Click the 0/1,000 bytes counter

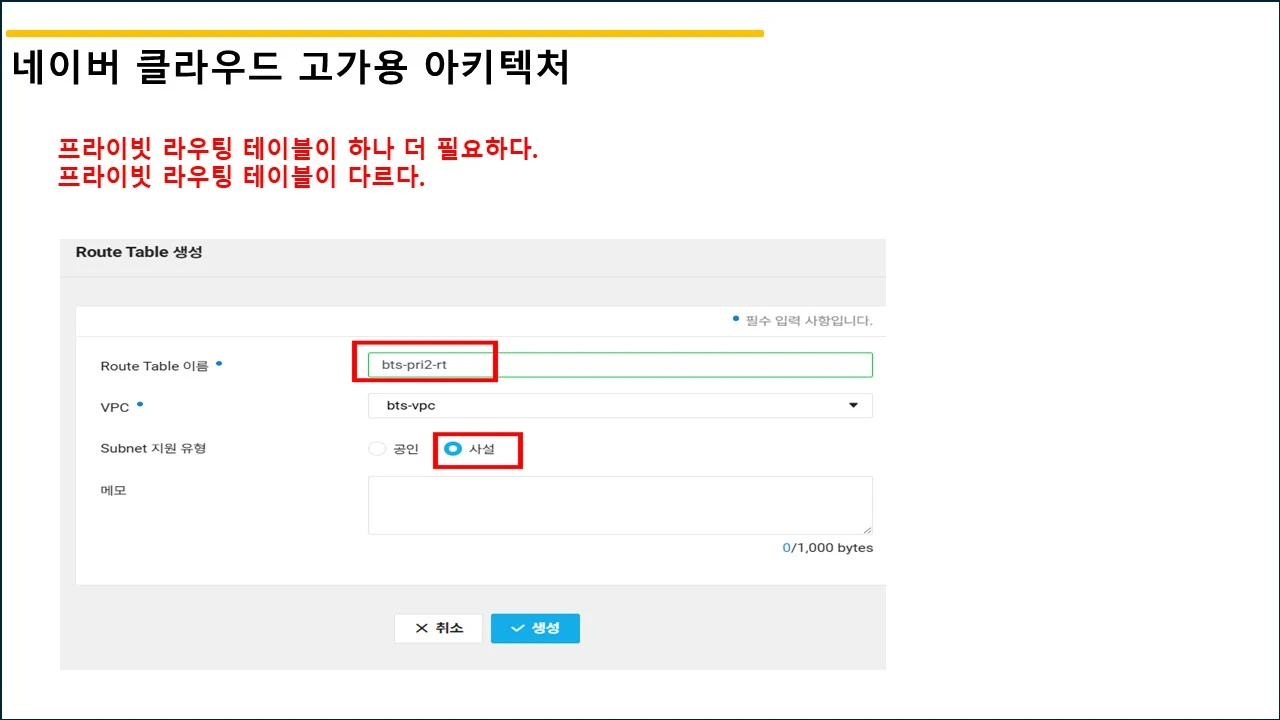click(x=828, y=548)
